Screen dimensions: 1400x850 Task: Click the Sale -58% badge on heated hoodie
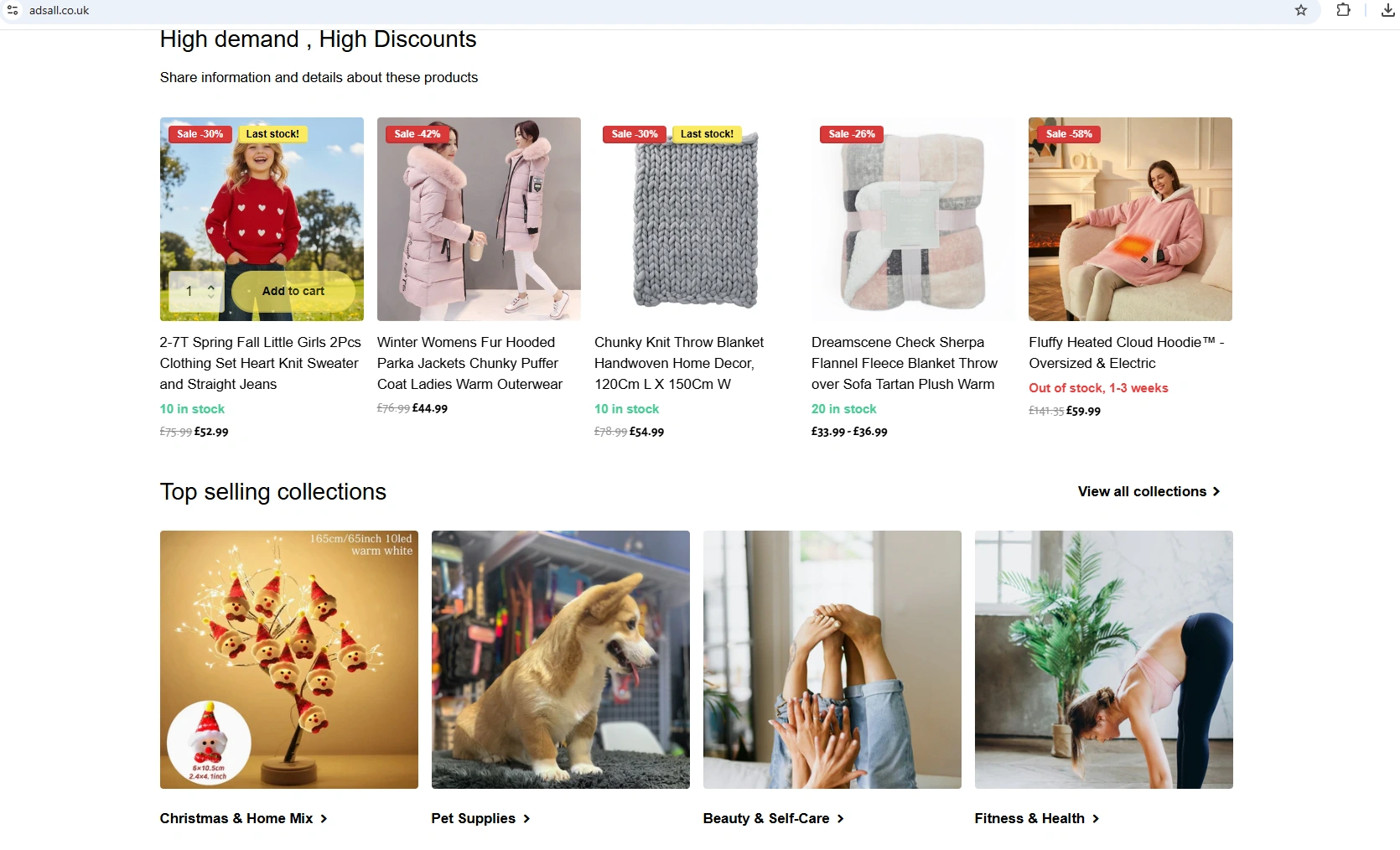pos(1069,134)
